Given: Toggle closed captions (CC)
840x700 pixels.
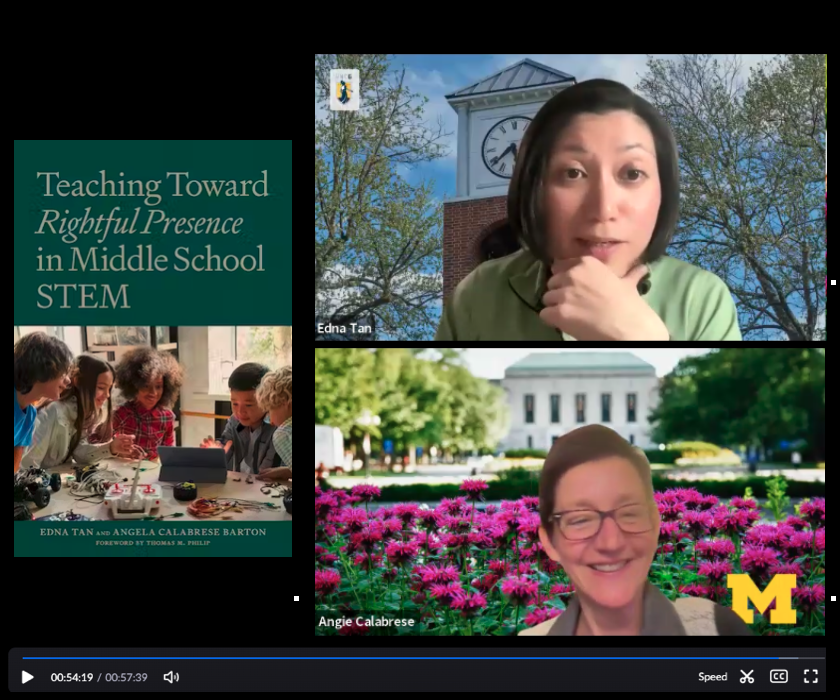Looking at the screenshot, I should tap(778, 676).
